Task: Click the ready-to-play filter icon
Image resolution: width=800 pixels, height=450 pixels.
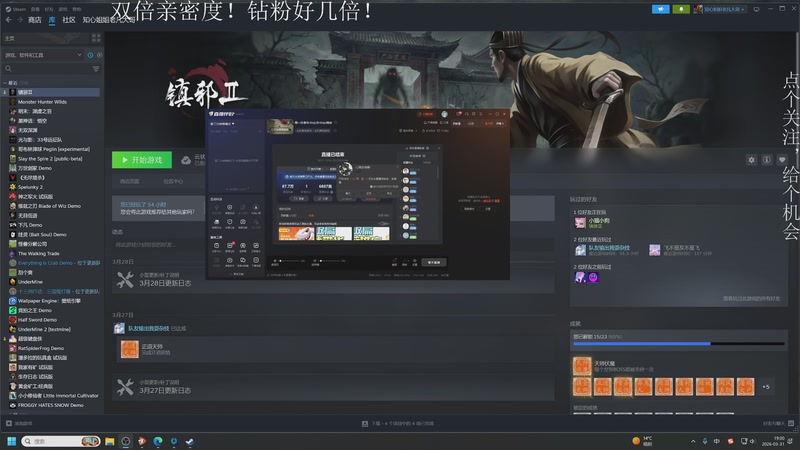Action: pyautogui.click(x=99, y=55)
